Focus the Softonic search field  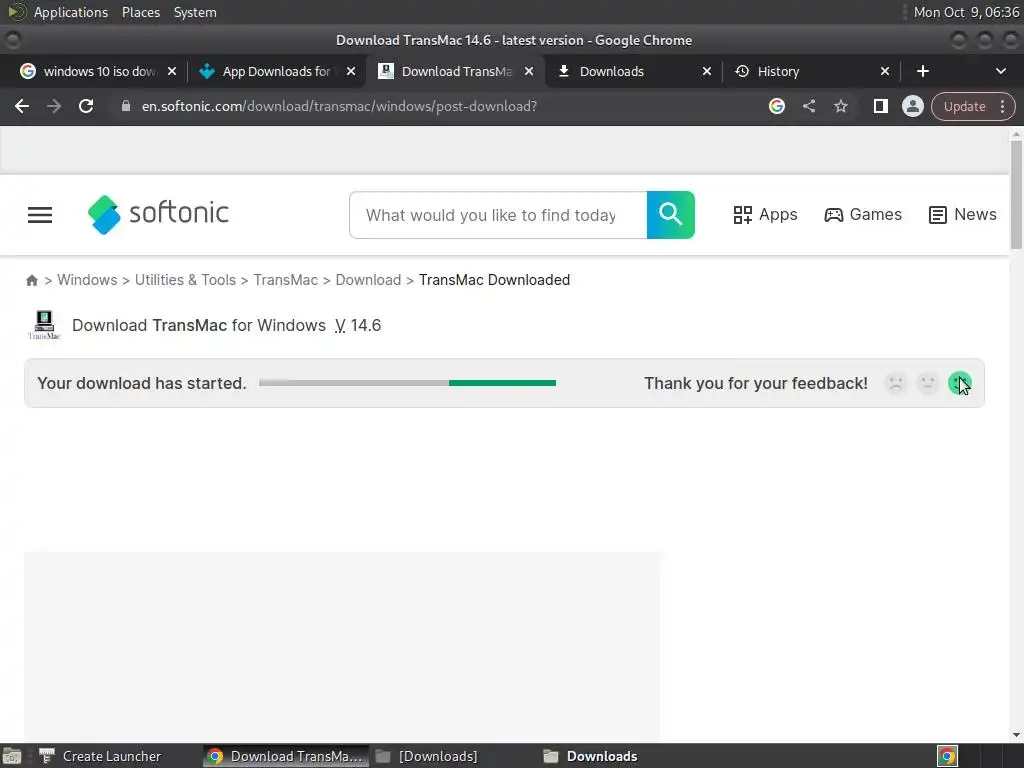point(498,215)
